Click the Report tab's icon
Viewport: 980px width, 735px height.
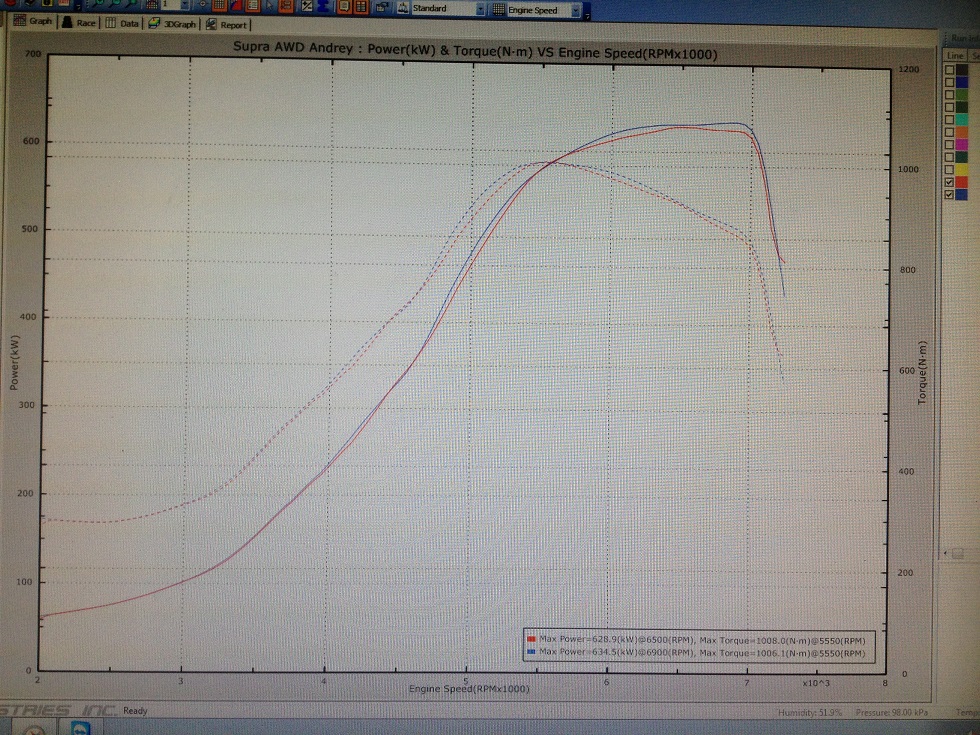pos(211,24)
